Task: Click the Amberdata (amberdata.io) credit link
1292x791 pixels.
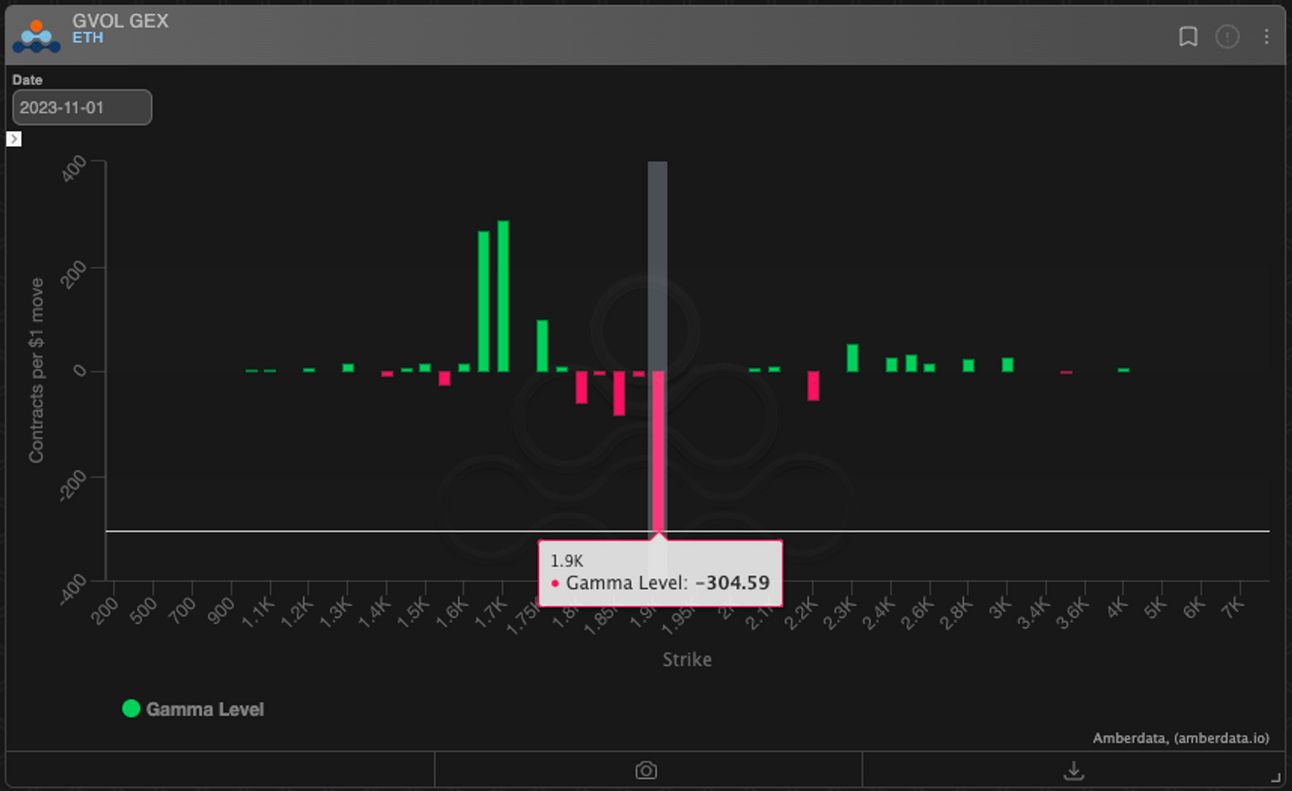Action: pos(1181,738)
